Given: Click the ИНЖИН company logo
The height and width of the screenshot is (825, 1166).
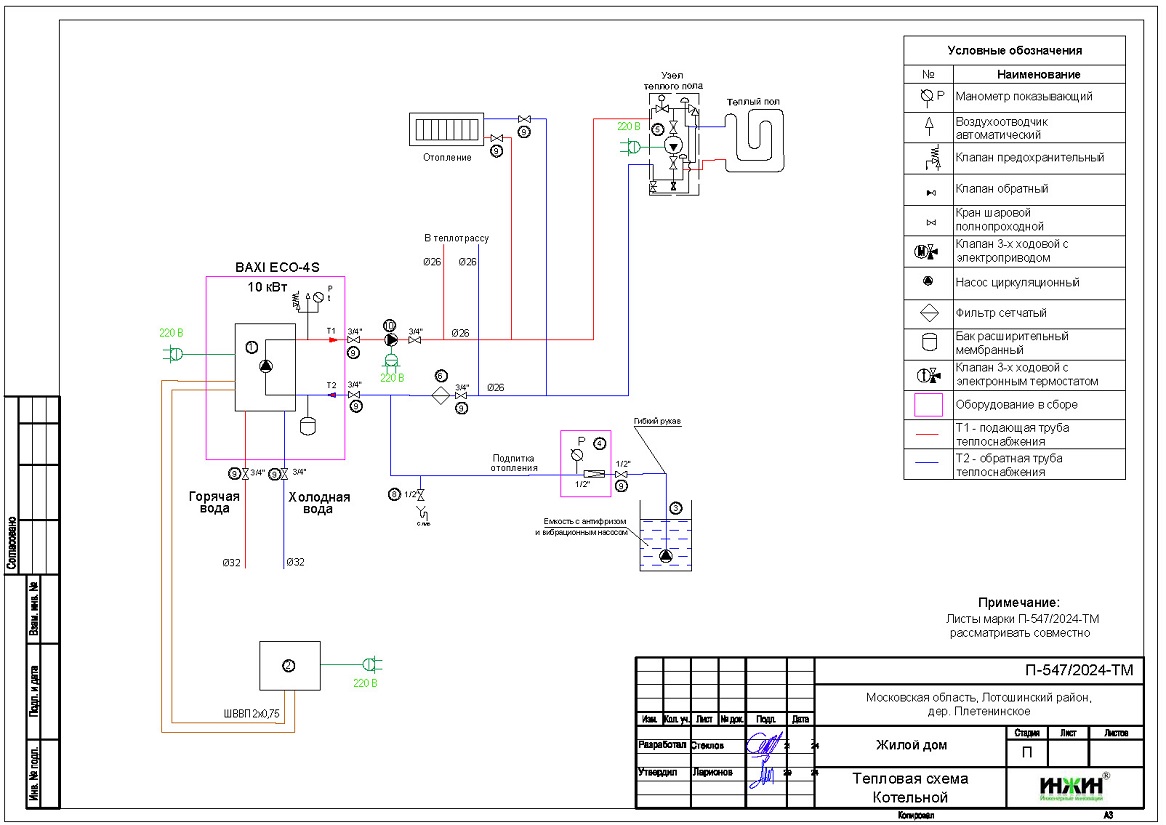Looking at the screenshot, I should click(x=1071, y=787).
